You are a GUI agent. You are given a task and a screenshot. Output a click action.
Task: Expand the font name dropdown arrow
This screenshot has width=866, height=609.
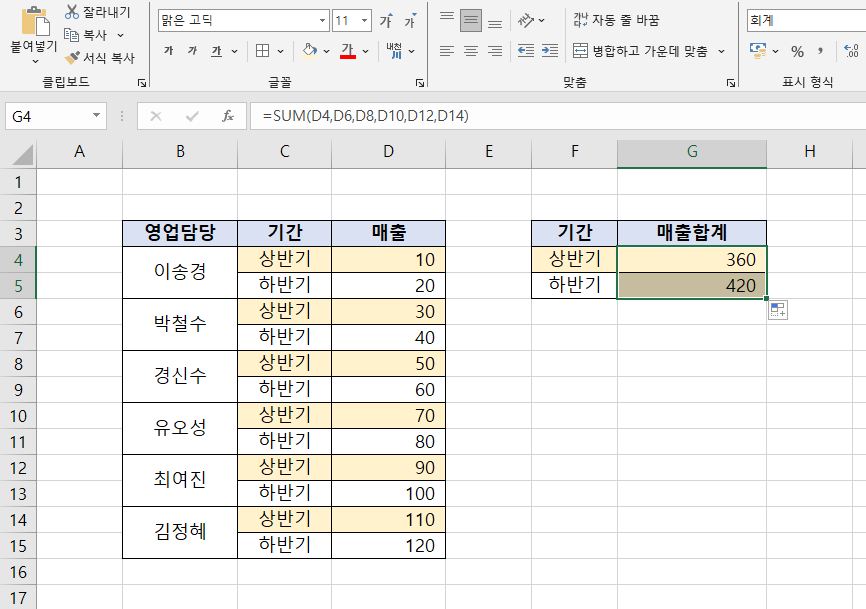[323, 21]
